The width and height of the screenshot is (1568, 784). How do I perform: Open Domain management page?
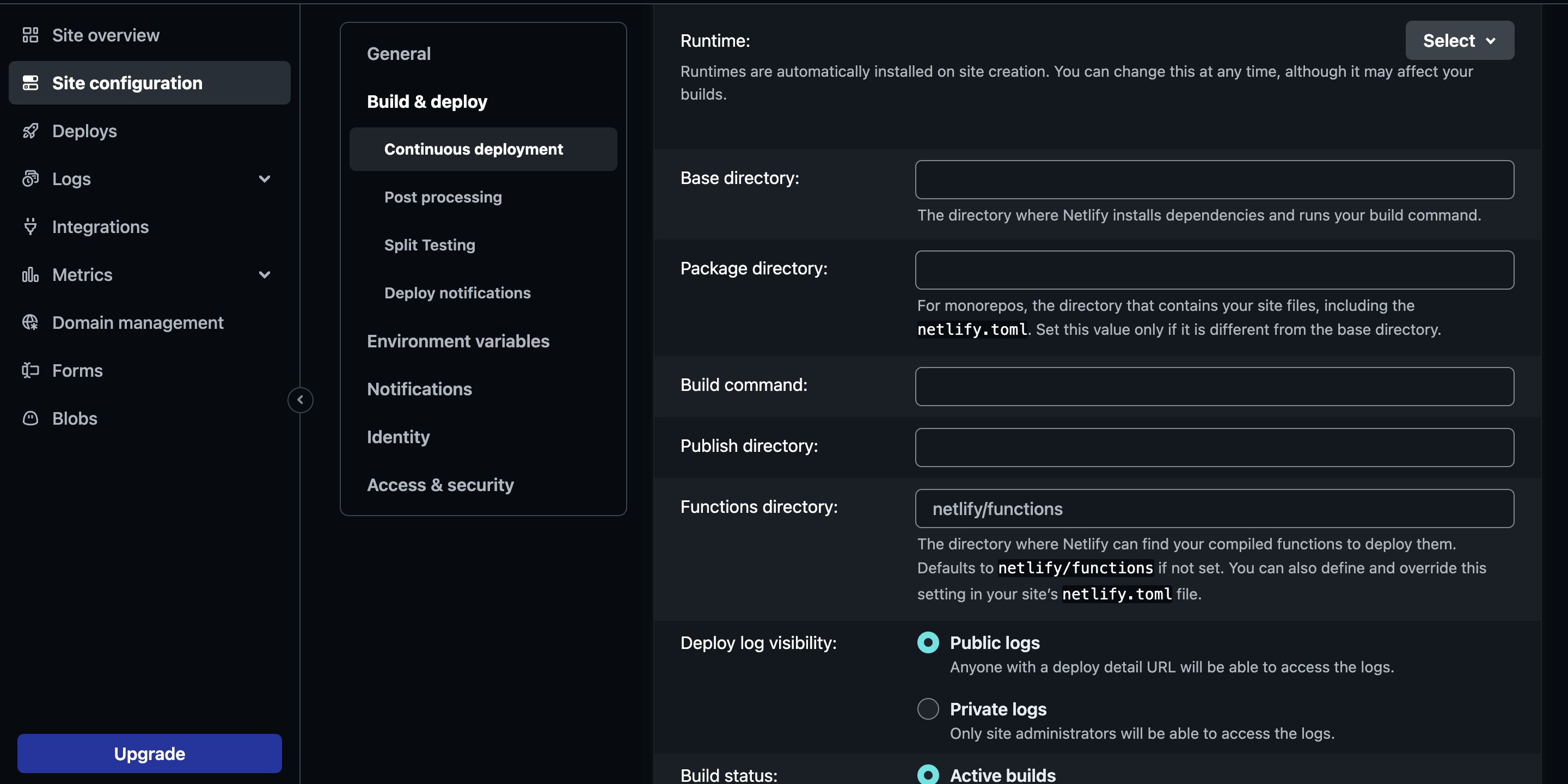click(x=150, y=323)
